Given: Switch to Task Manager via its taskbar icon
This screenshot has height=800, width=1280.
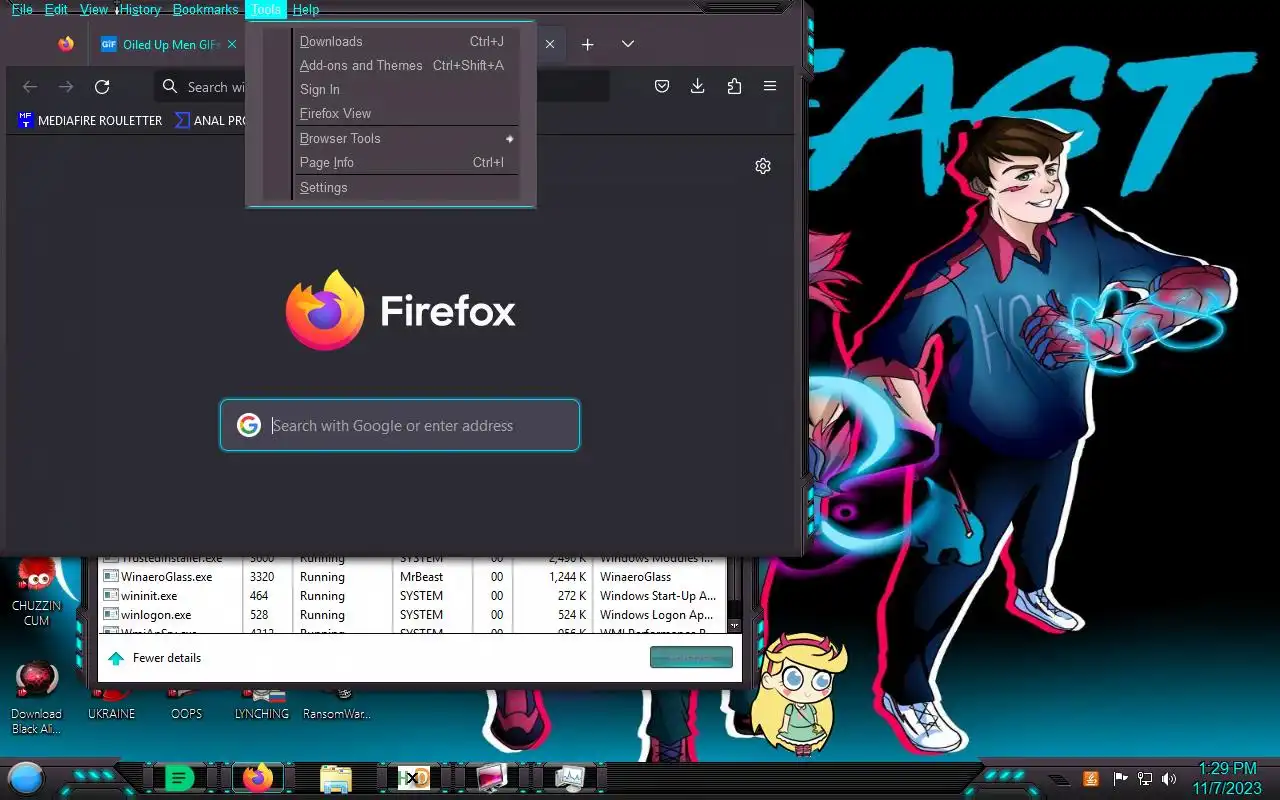Looking at the screenshot, I should 570,777.
